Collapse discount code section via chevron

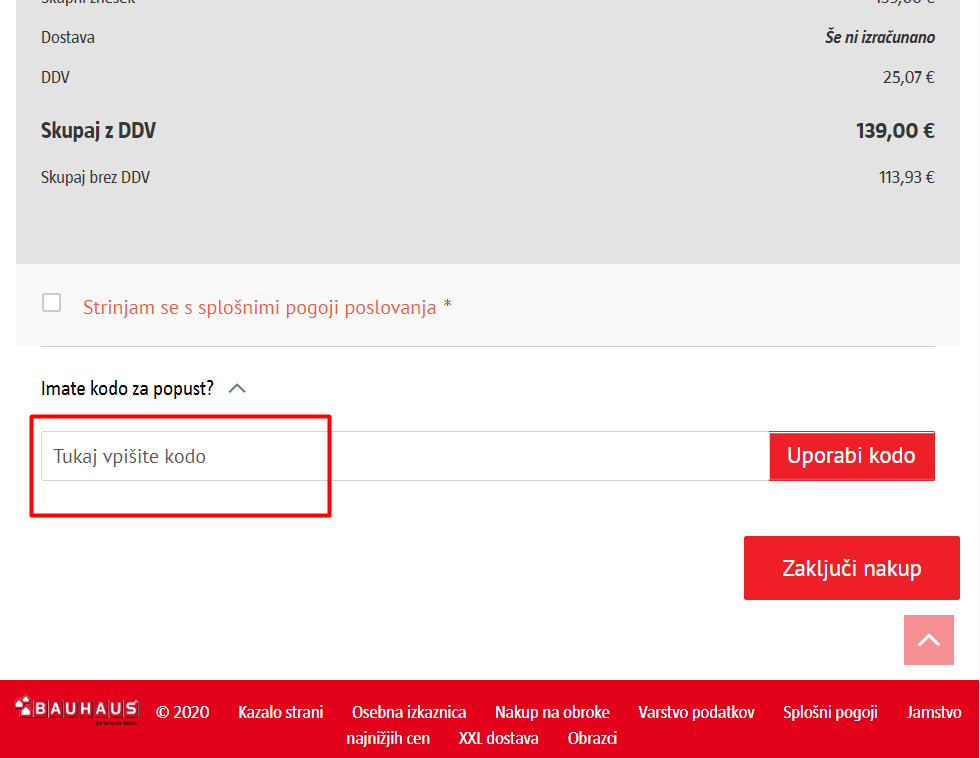(x=237, y=389)
